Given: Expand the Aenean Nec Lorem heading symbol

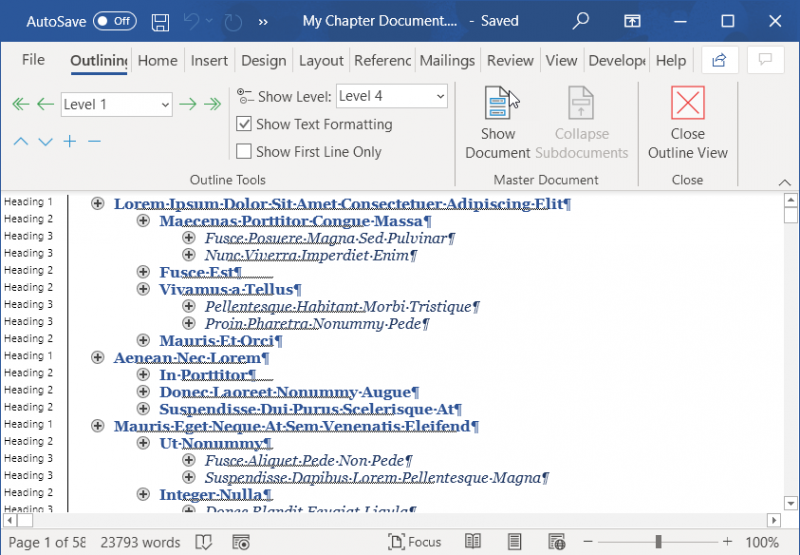Looking at the screenshot, I should click(97, 358).
